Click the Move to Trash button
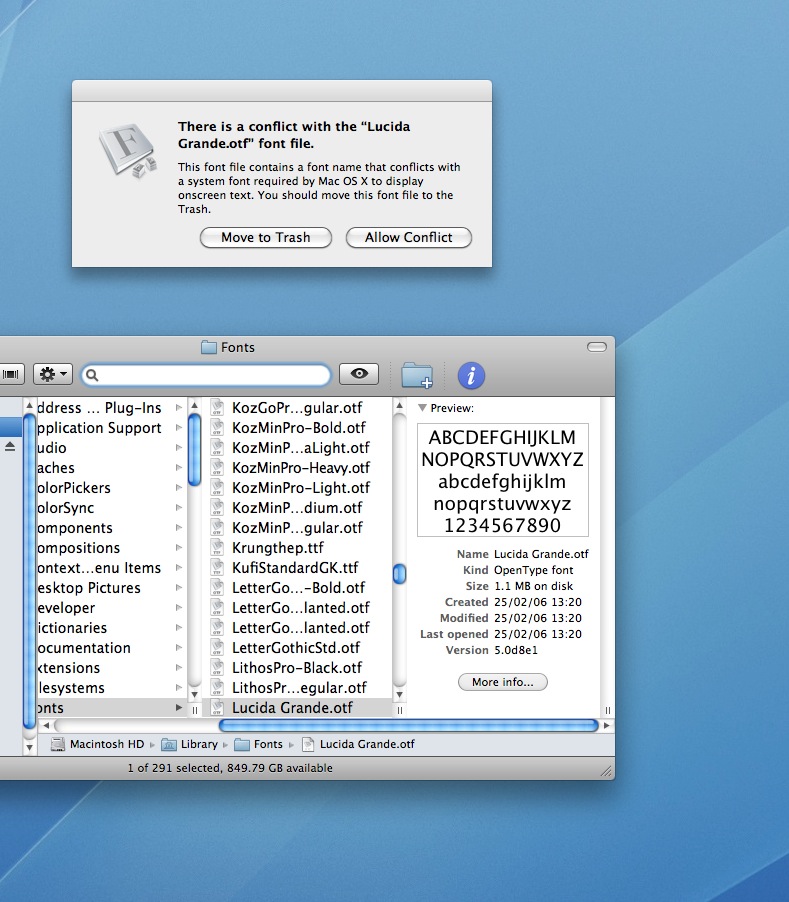The image size is (789, 902). coord(266,238)
